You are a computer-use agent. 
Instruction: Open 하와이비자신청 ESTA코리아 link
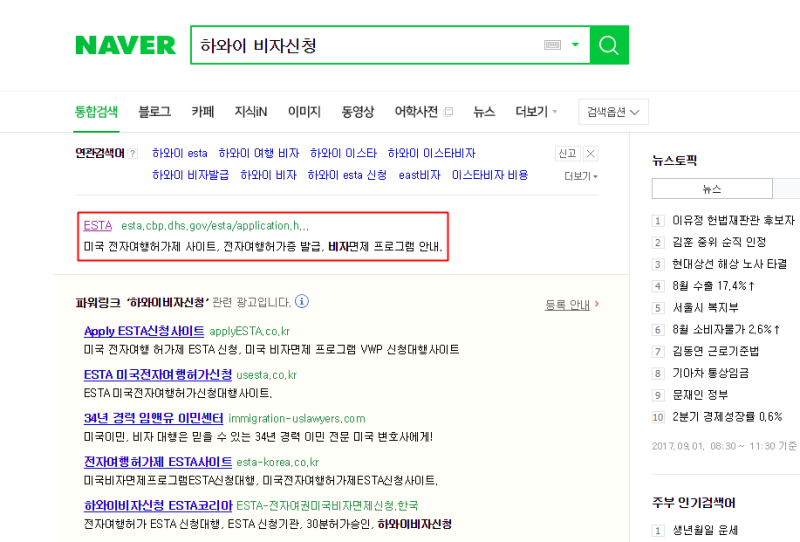click(158, 506)
